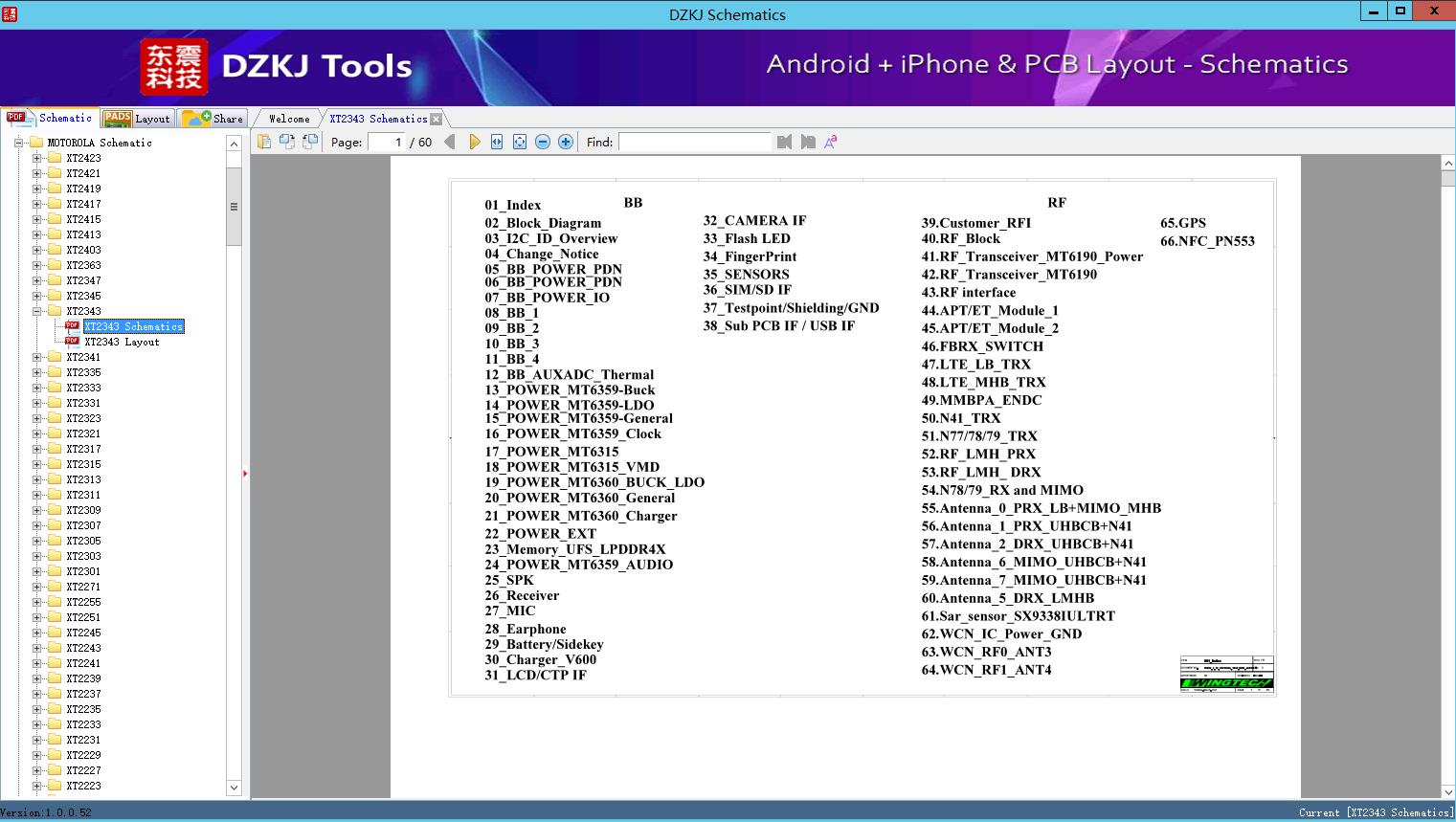Collapse the MOTOROLA Schematic root node
Image resolution: width=1456 pixels, height=822 pixels.
(18, 143)
